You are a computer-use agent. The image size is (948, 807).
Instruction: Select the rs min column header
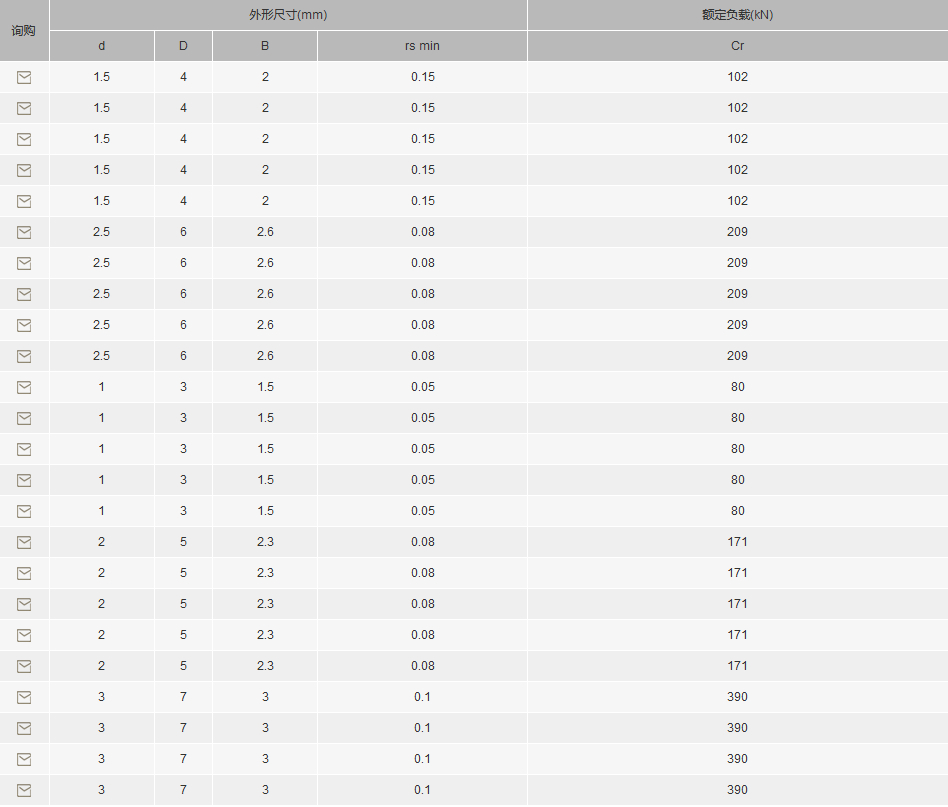tap(422, 46)
